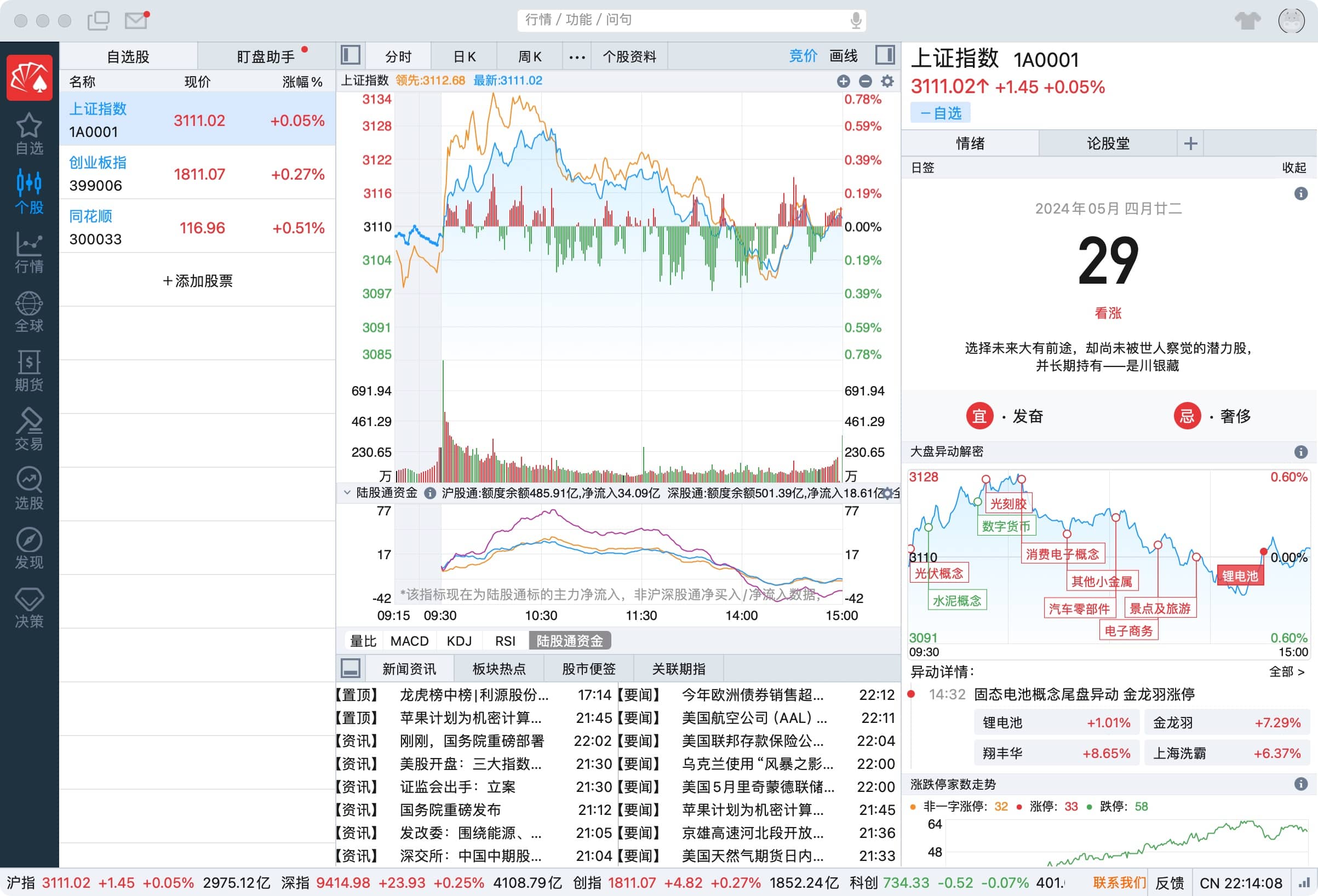
Task: Click ＋添加股票 button
Action: tap(197, 281)
